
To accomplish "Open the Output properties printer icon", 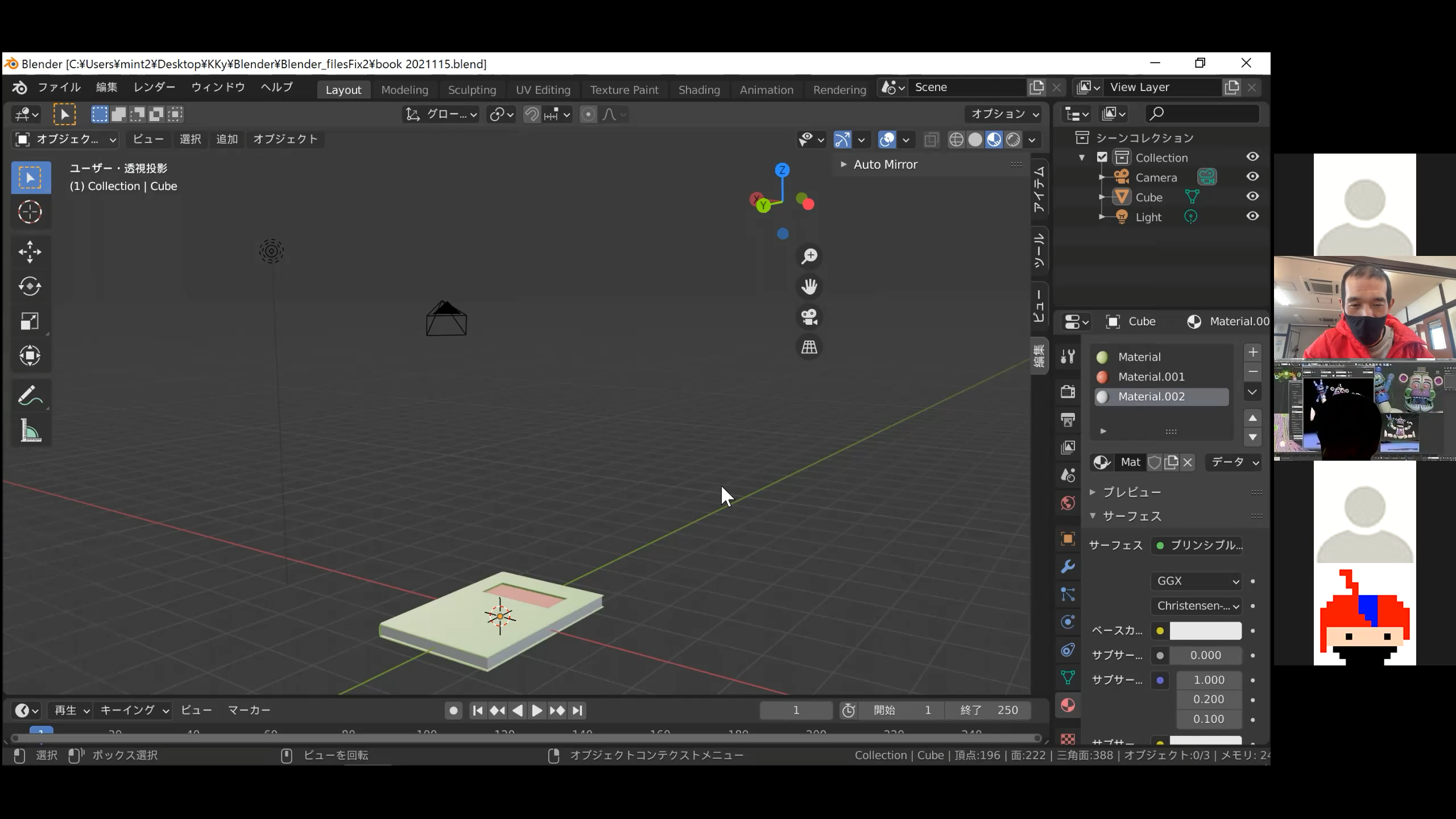I will pyautogui.click(x=1068, y=420).
